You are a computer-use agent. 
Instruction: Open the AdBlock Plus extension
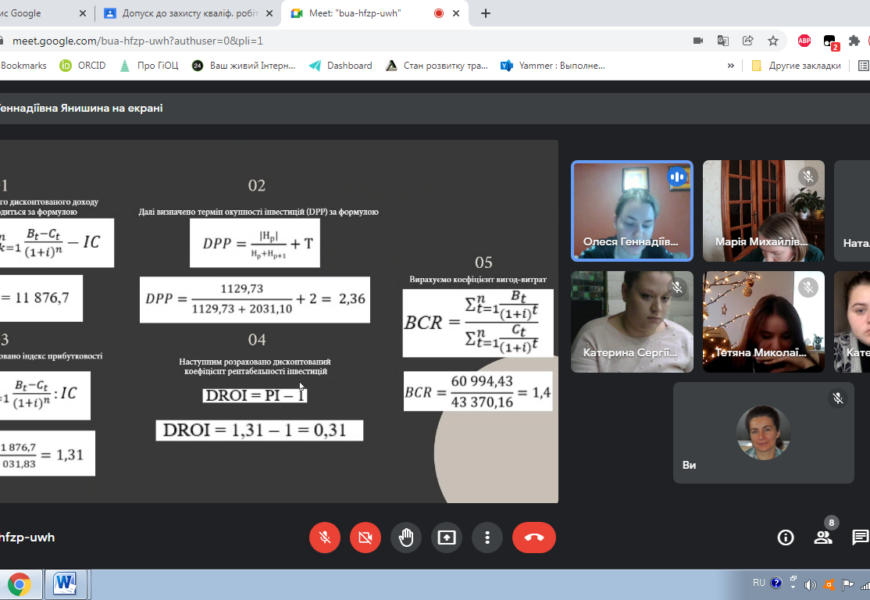pos(804,41)
